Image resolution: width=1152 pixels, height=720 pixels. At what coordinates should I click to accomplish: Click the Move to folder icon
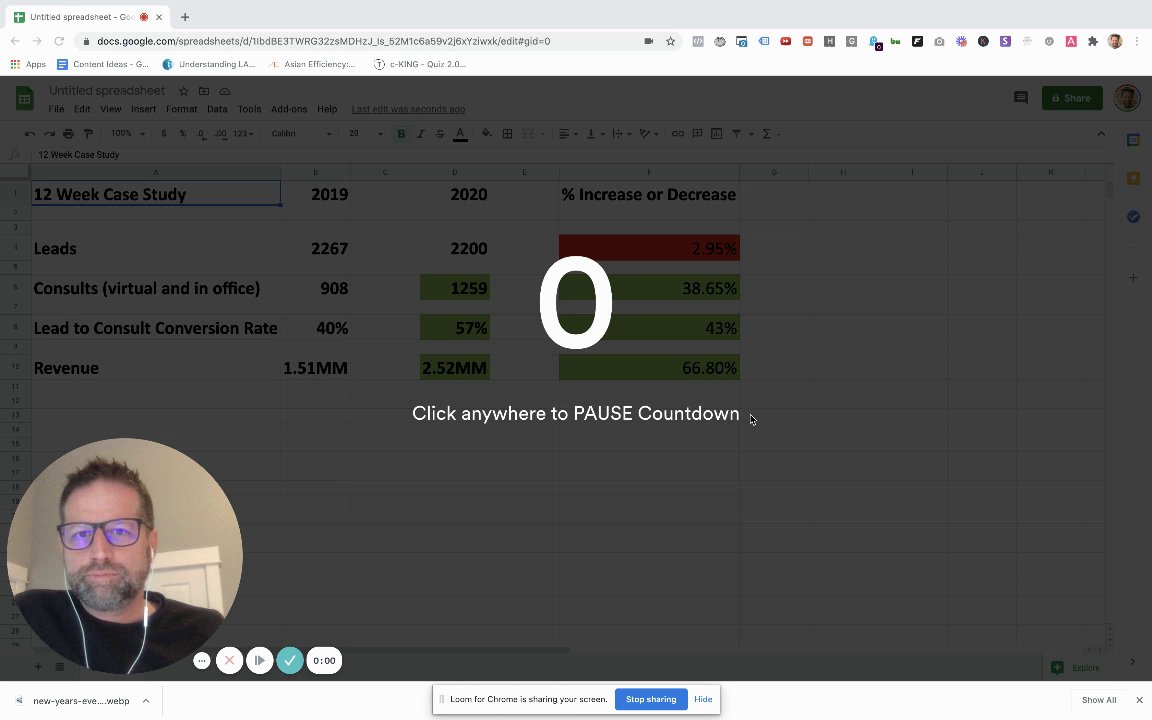pyautogui.click(x=204, y=91)
